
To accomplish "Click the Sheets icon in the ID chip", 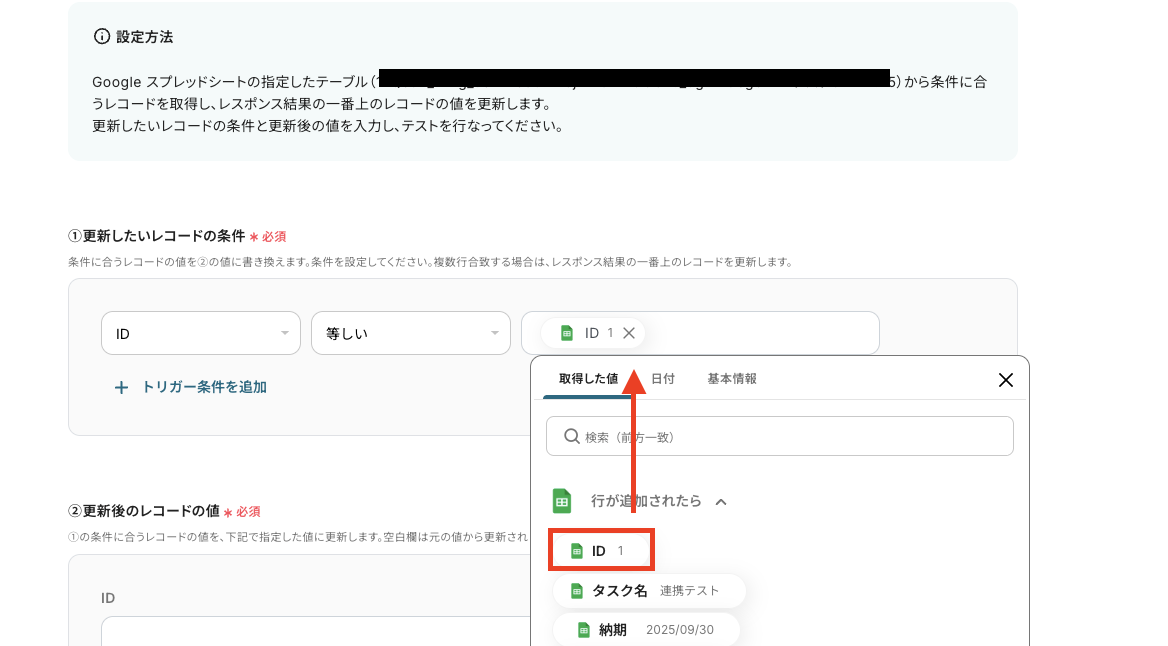I will tap(567, 333).
